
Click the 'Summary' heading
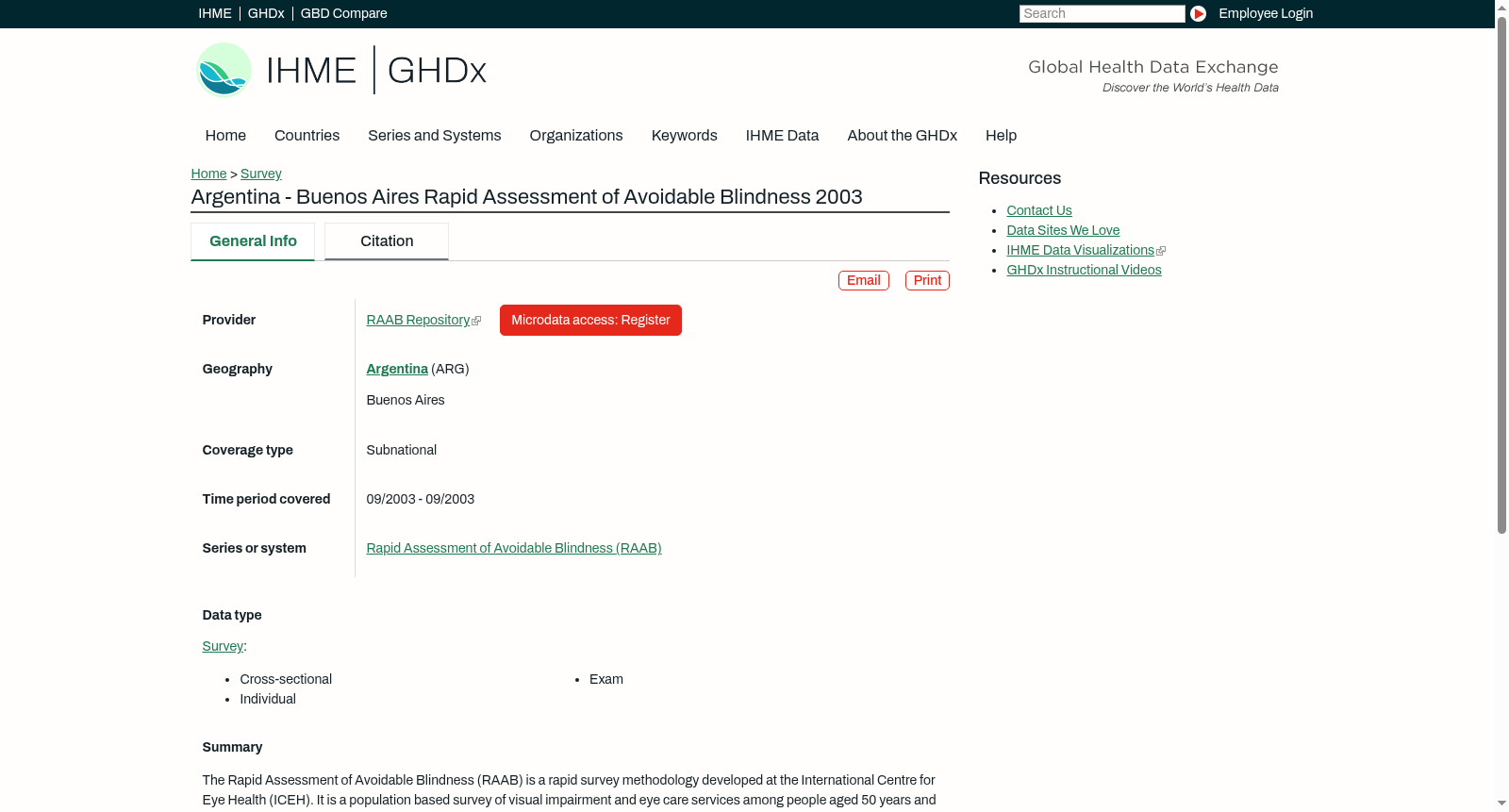coord(232,747)
